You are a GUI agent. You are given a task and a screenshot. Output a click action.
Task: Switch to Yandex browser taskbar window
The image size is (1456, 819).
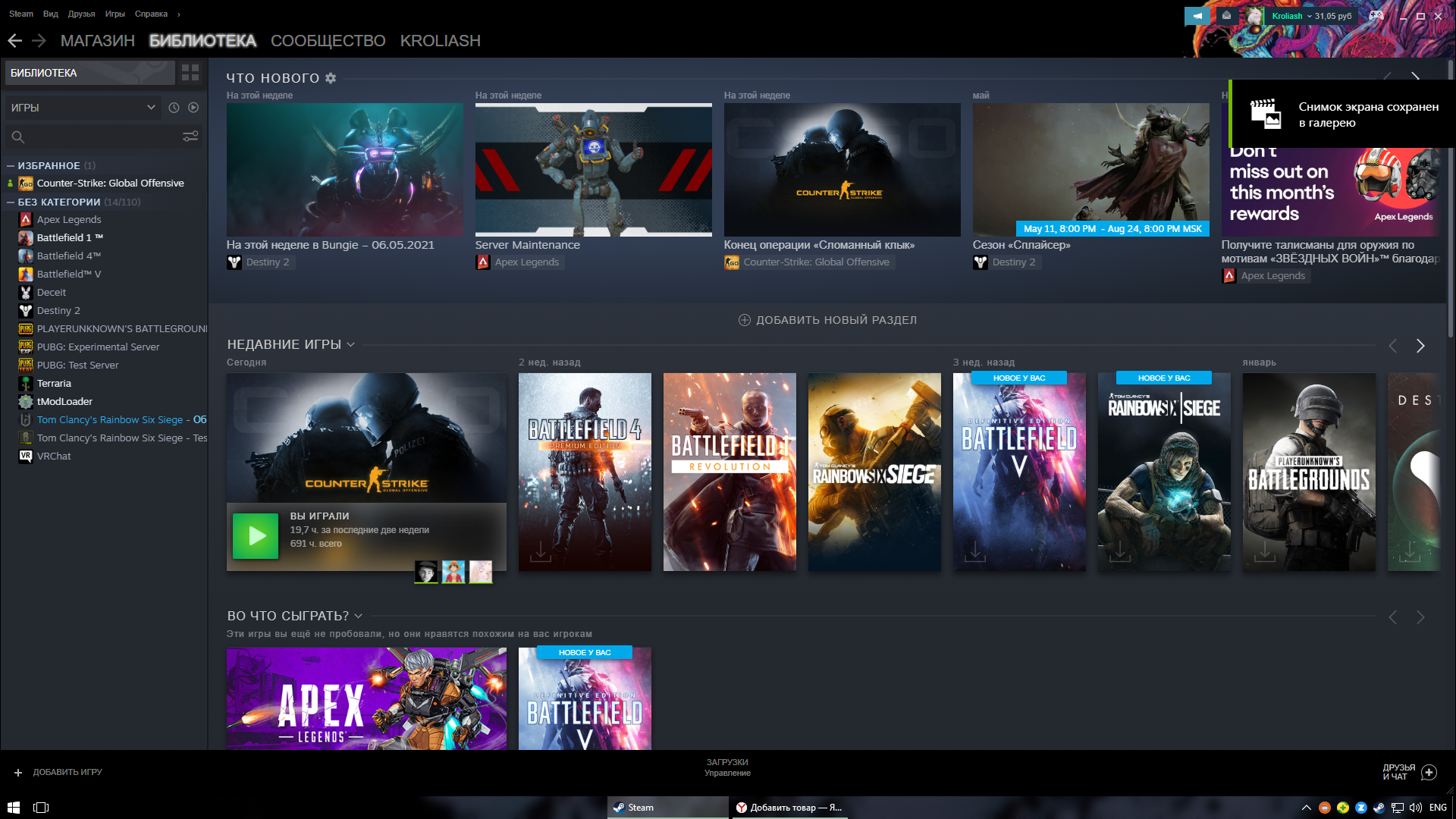(789, 808)
